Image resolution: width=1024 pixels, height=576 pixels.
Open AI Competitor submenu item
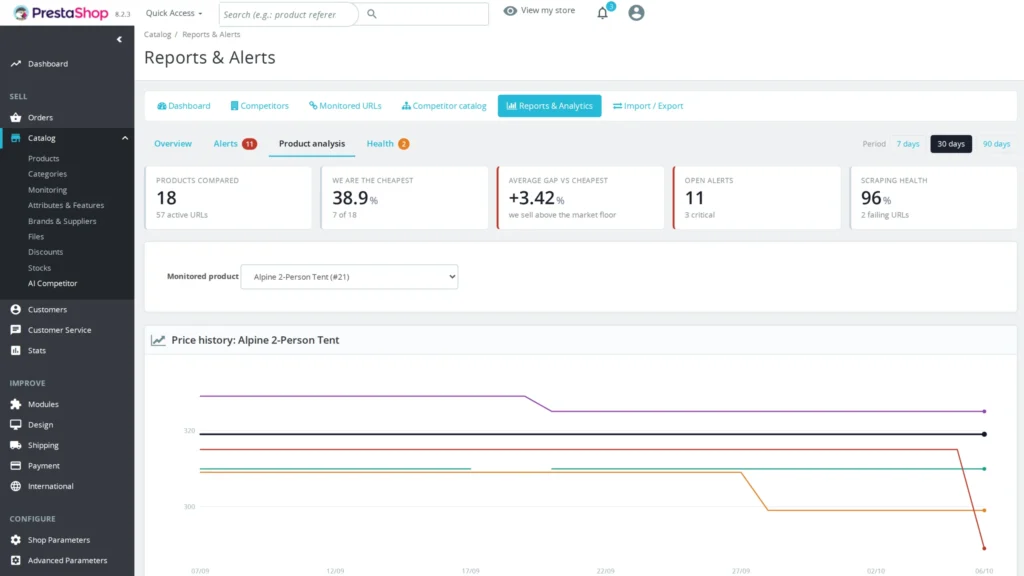[x=53, y=283]
